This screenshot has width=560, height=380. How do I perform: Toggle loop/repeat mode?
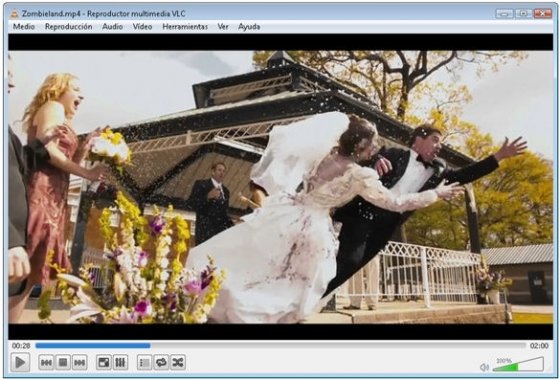coord(161,363)
